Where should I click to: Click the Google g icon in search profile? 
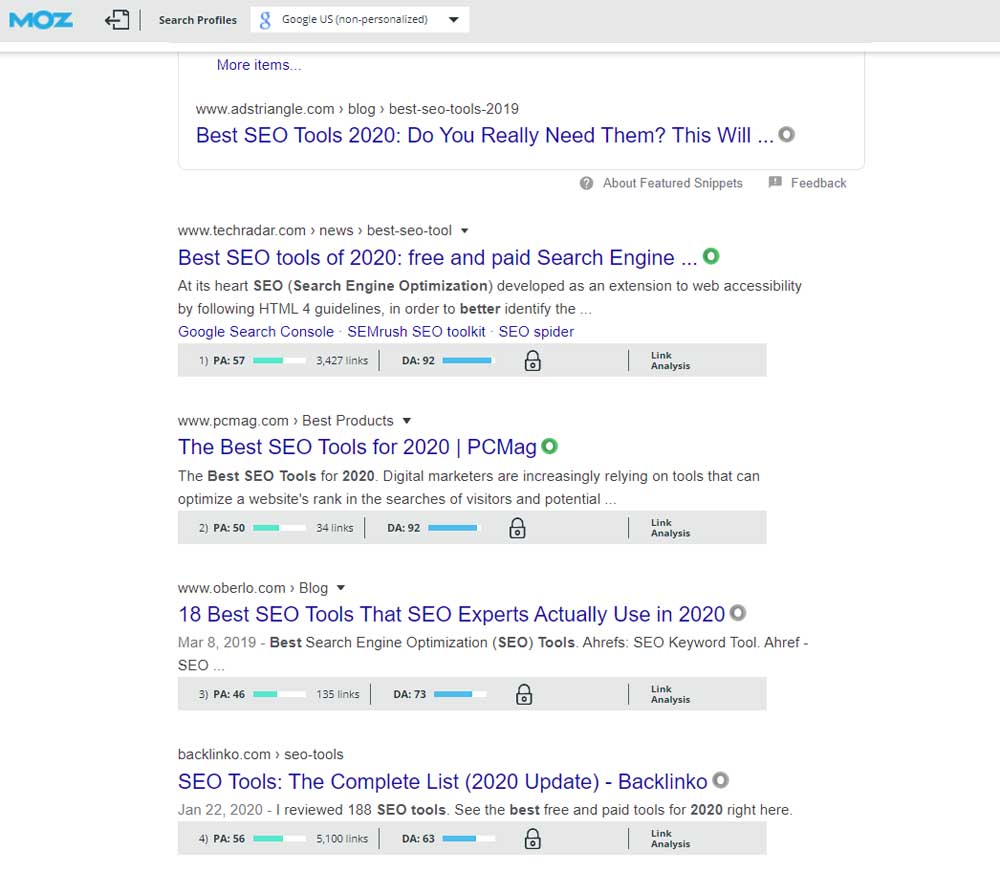coord(265,20)
